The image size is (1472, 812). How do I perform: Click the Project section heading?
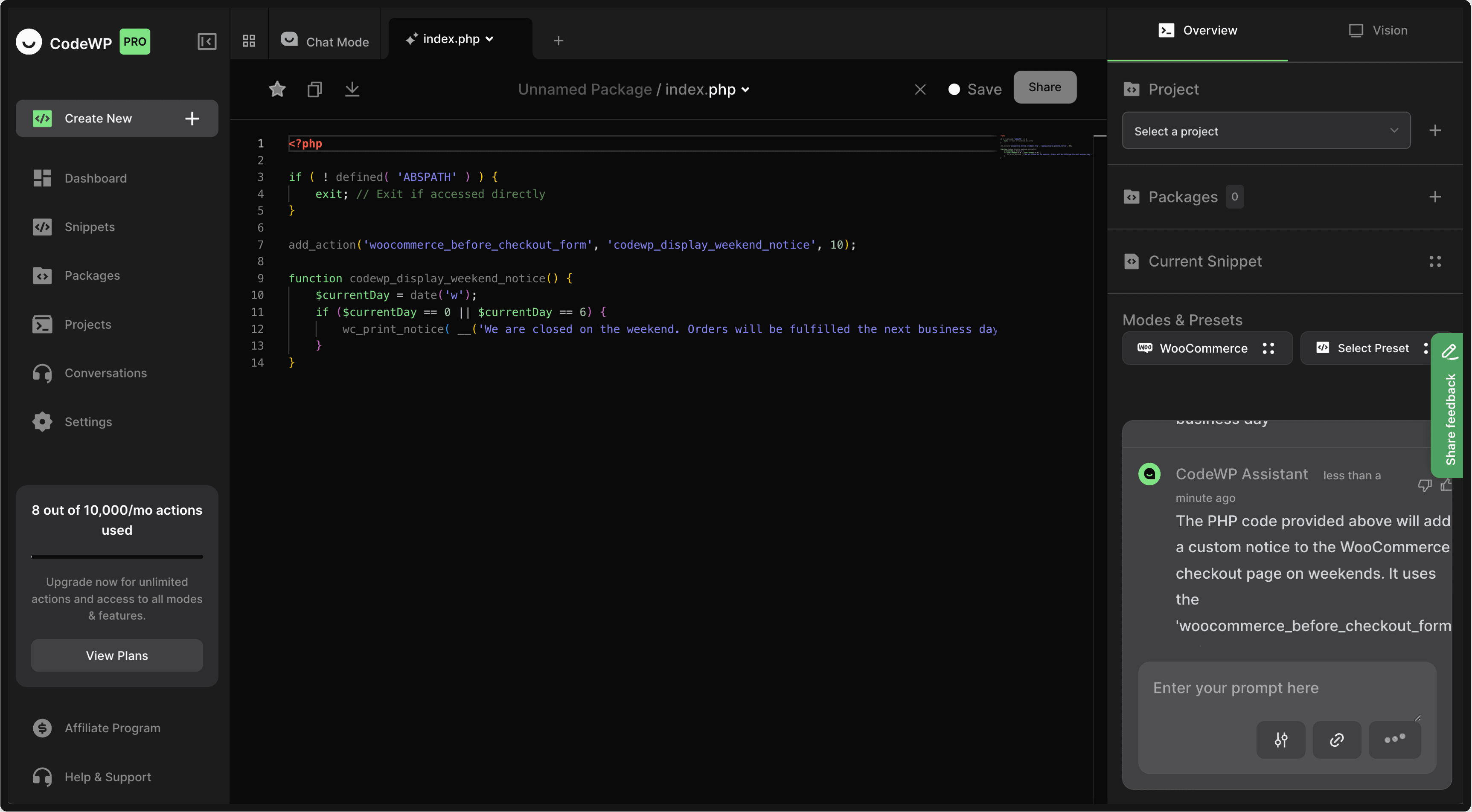point(1173,90)
